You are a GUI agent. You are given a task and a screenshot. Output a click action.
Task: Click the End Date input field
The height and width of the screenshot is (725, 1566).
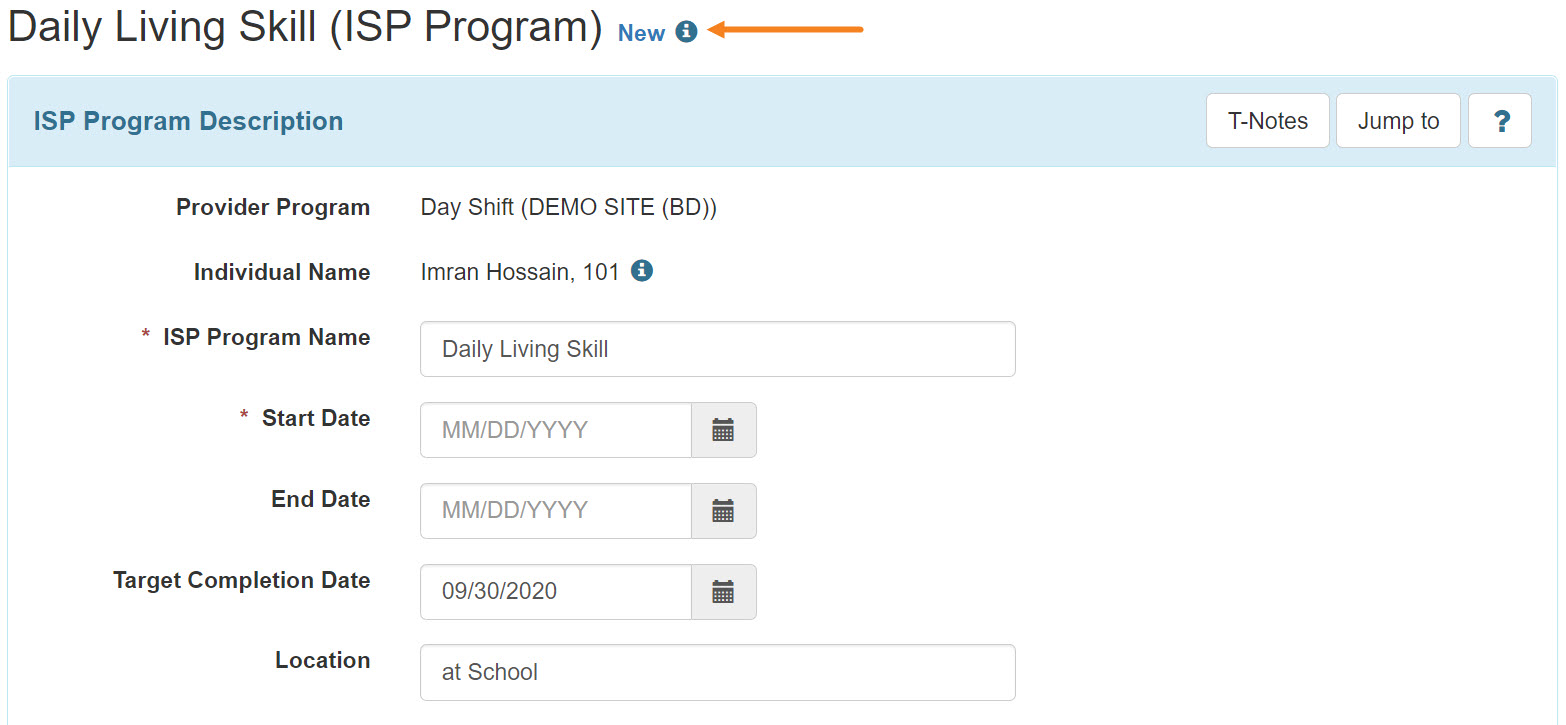[555, 511]
